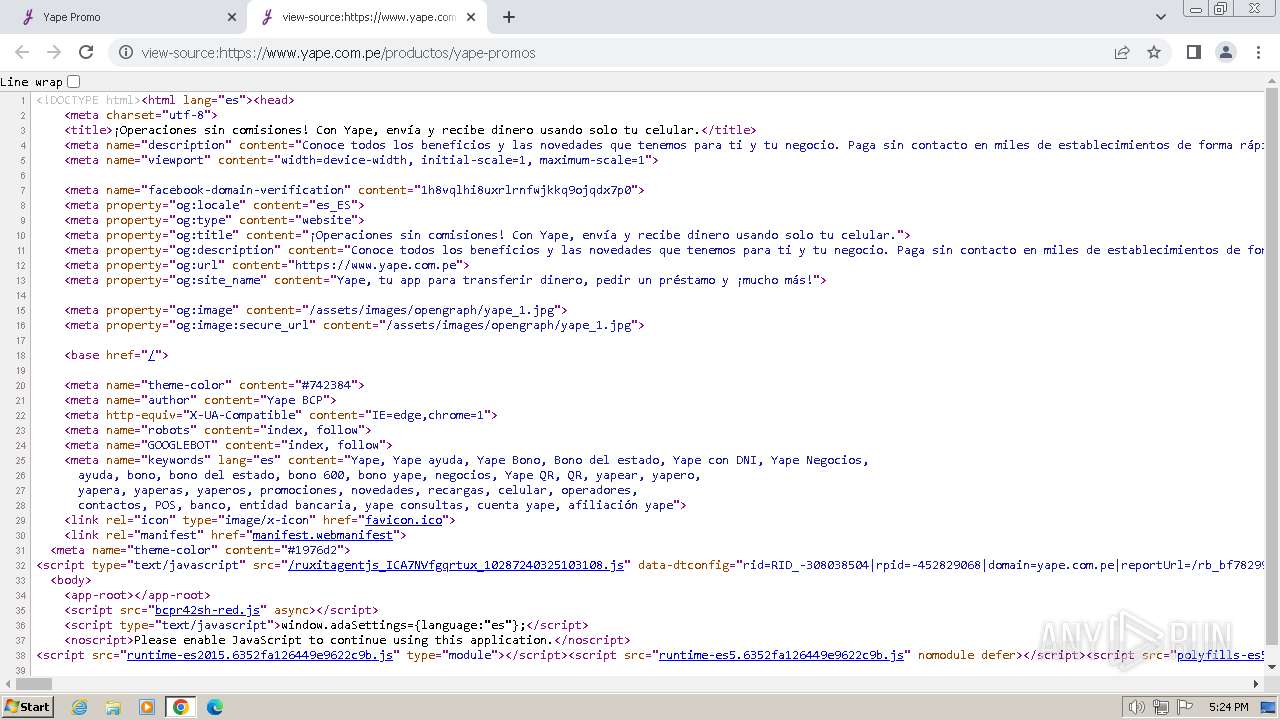Click the X-UA-Compatible meta line
Screen dimensions: 1280x720
coord(281,415)
